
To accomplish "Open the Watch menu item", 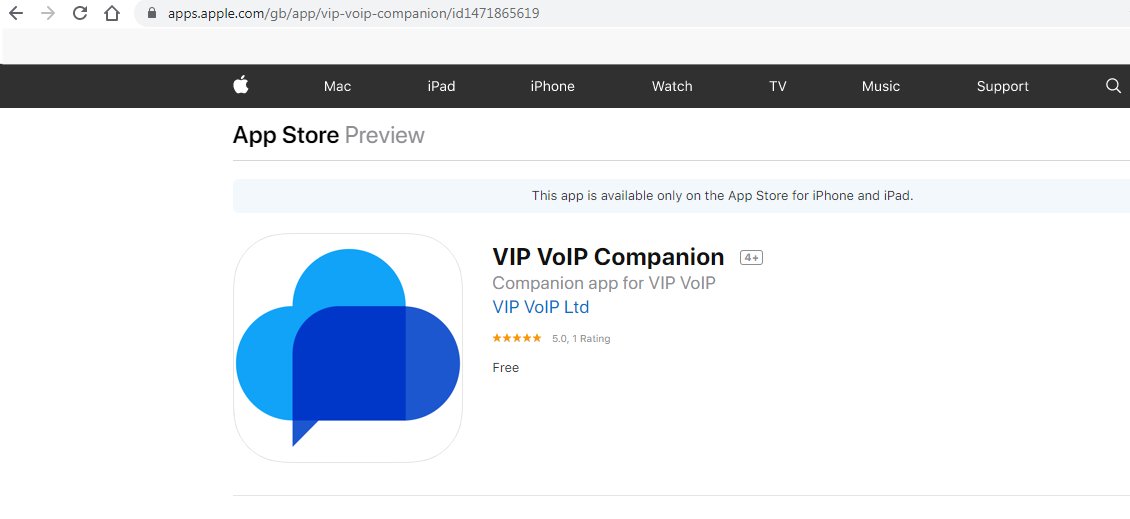I will coord(672,86).
